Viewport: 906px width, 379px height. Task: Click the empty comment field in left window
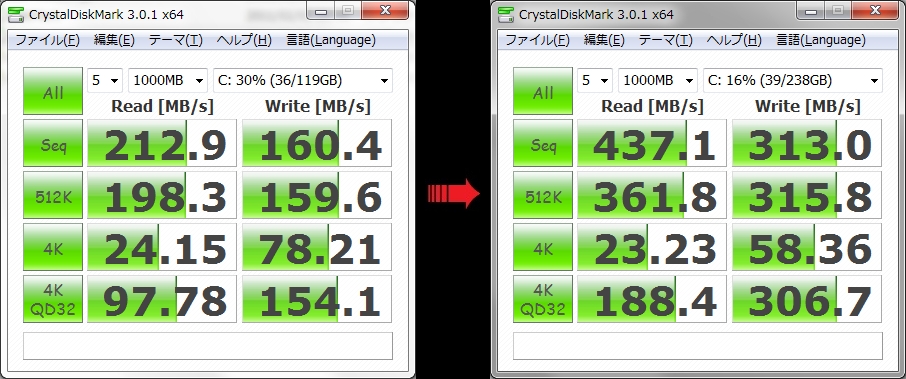click(x=207, y=345)
